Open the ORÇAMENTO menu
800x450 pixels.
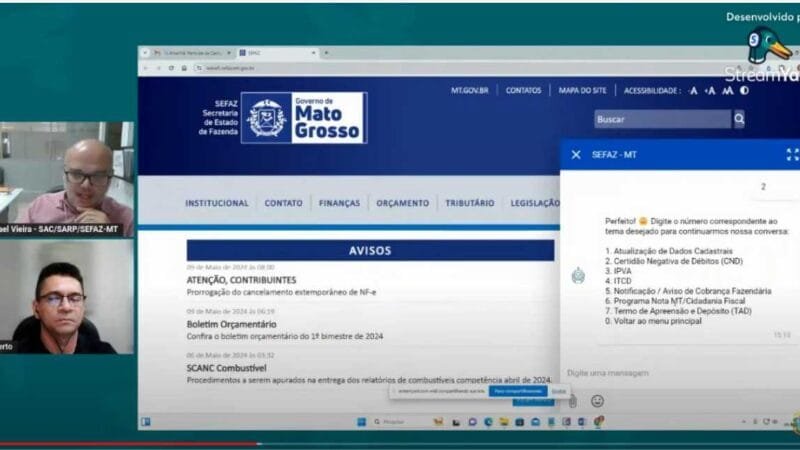403,203
